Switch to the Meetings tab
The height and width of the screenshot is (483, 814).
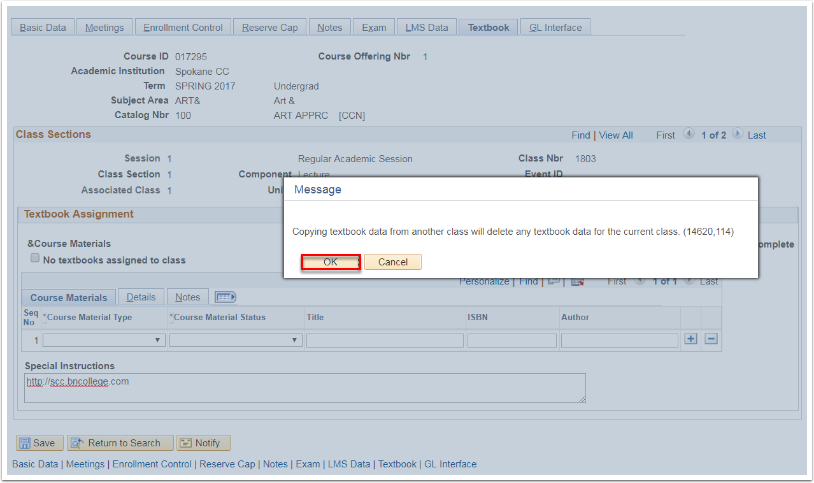click(104, 28)
